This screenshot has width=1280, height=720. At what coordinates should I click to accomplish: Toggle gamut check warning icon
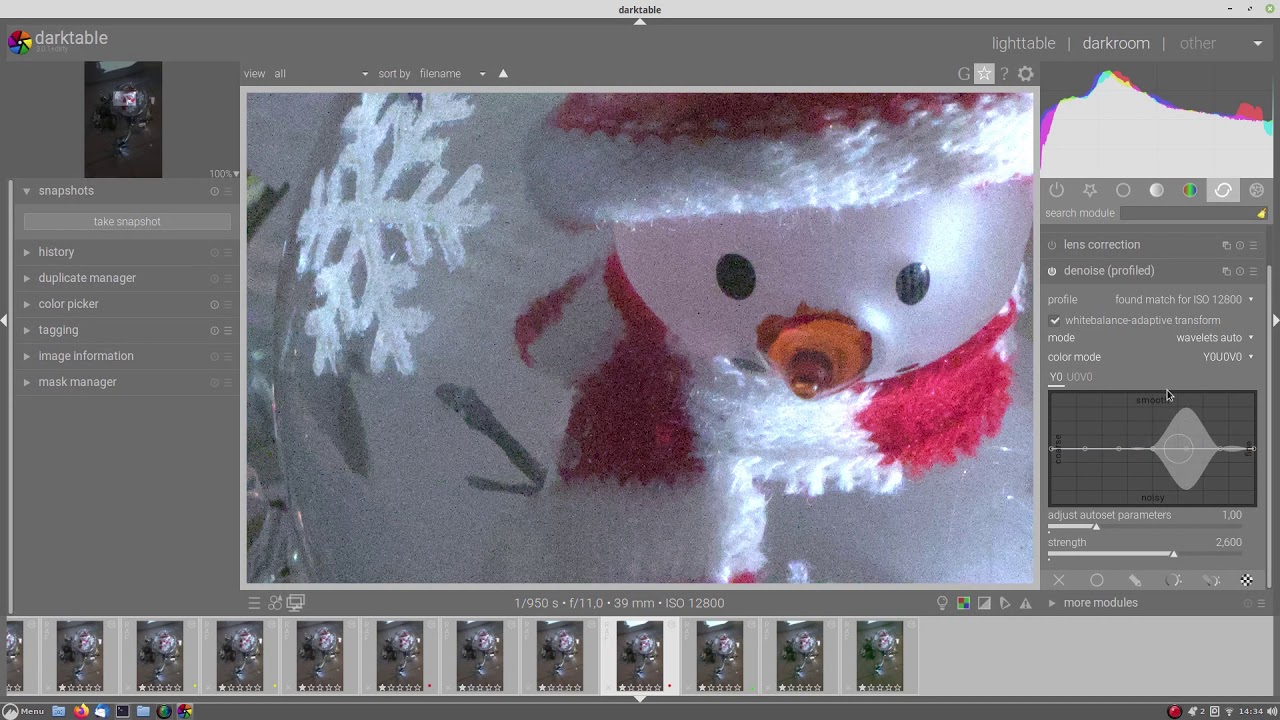coord(1025,603)
